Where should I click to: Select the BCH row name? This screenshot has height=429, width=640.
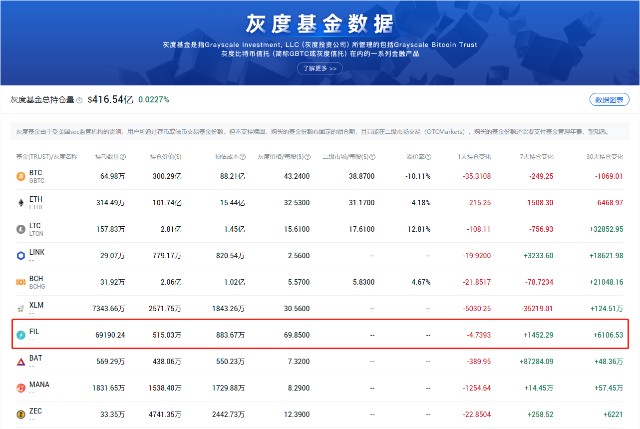[x=36, y=279]
